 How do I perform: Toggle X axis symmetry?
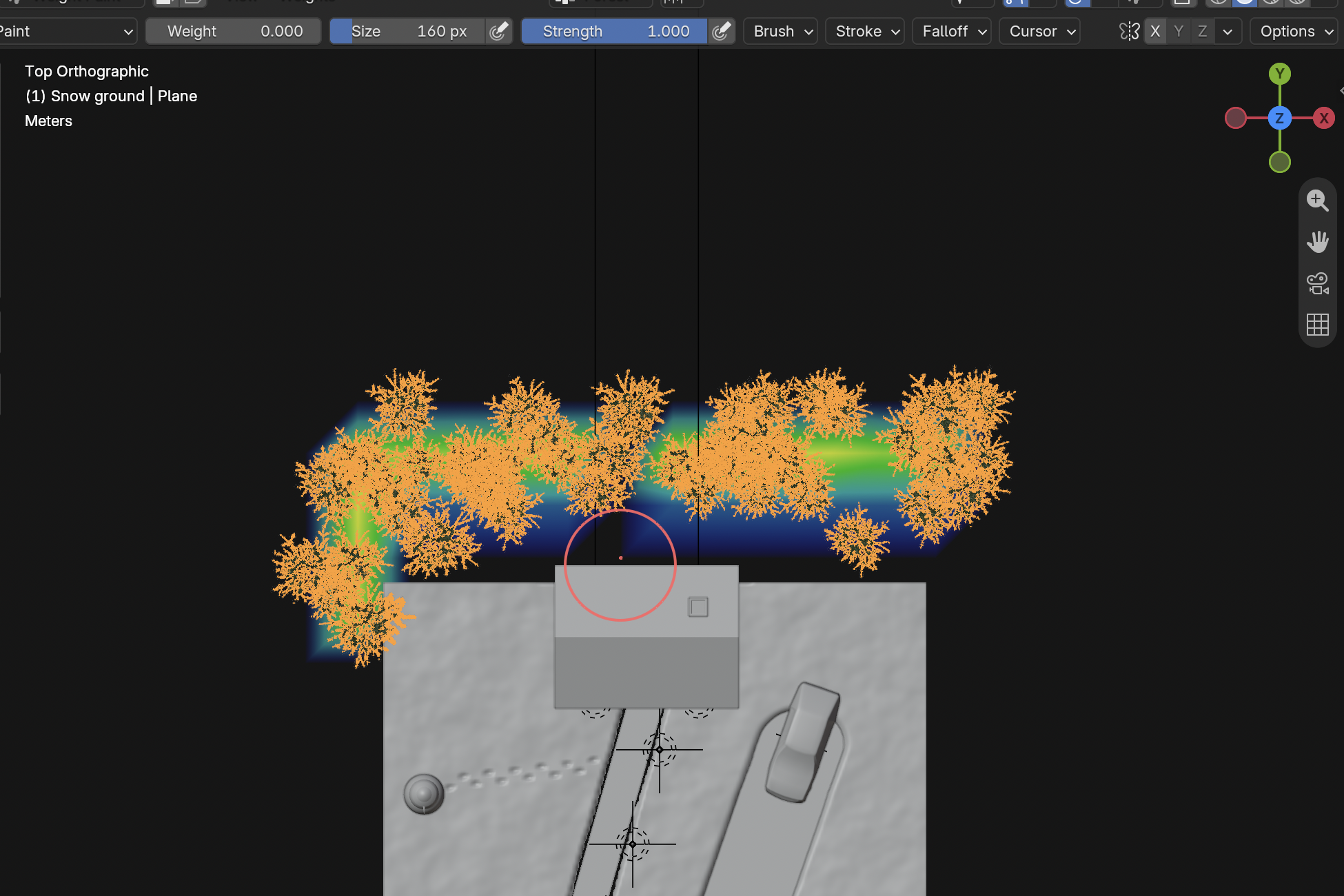(x=1155, y=32)
